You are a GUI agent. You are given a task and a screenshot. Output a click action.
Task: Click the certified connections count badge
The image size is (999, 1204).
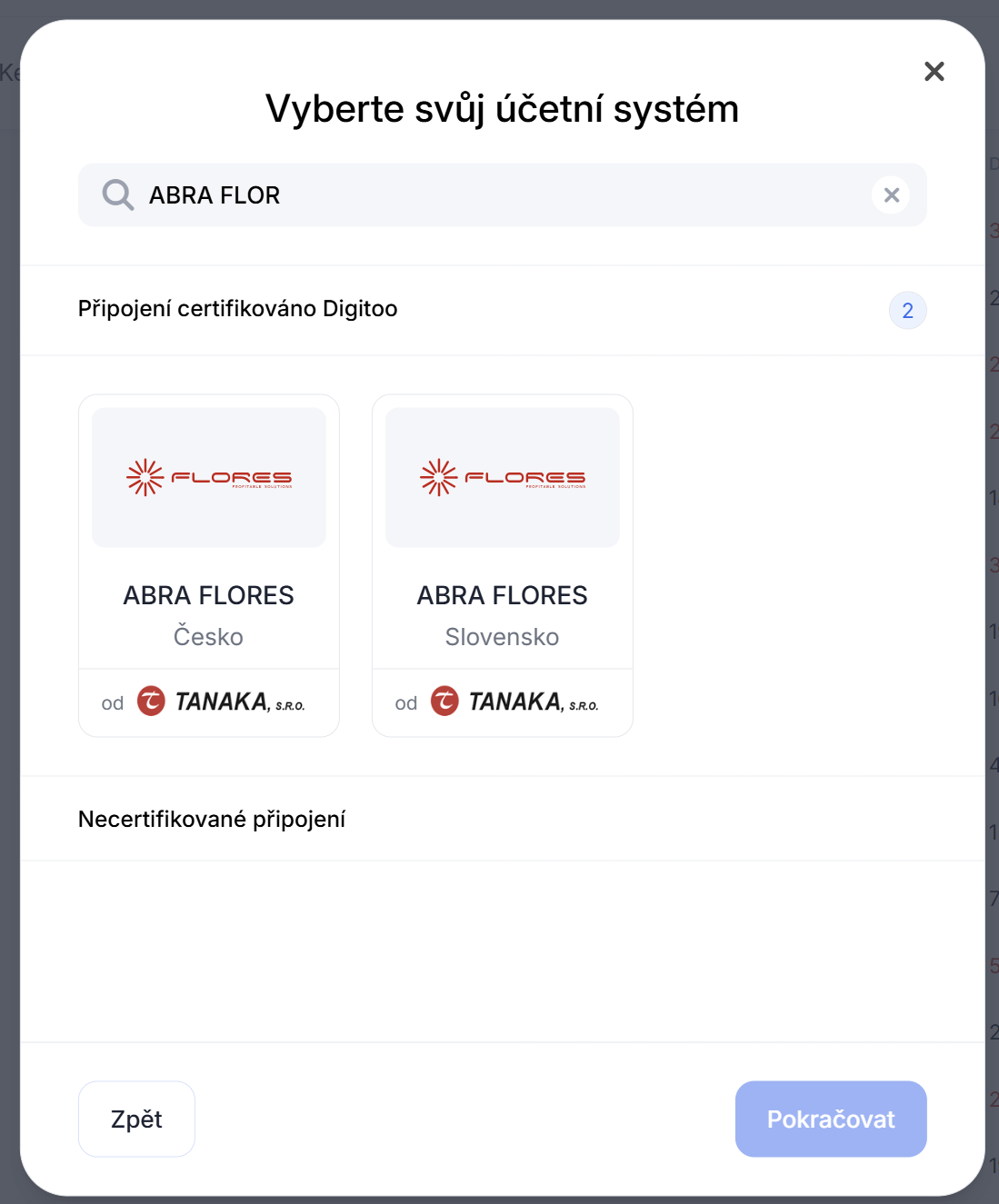(x=907, y=311)
